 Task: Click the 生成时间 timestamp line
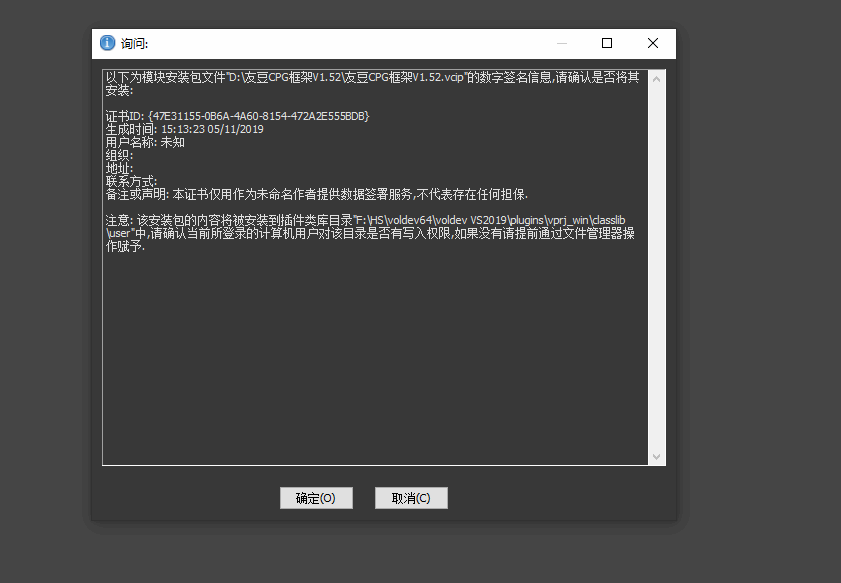(184, 129)
